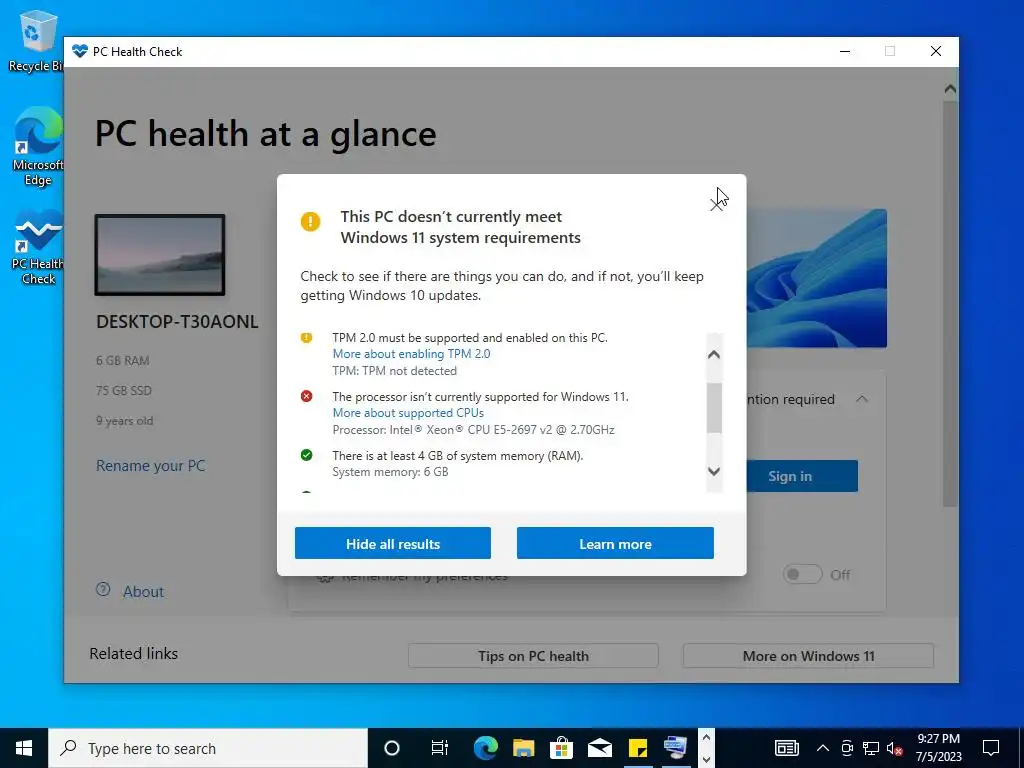The width and height of the screenshot is (1024, 768).
Task: Click the 9 years old text
Action: click(125, 421)
